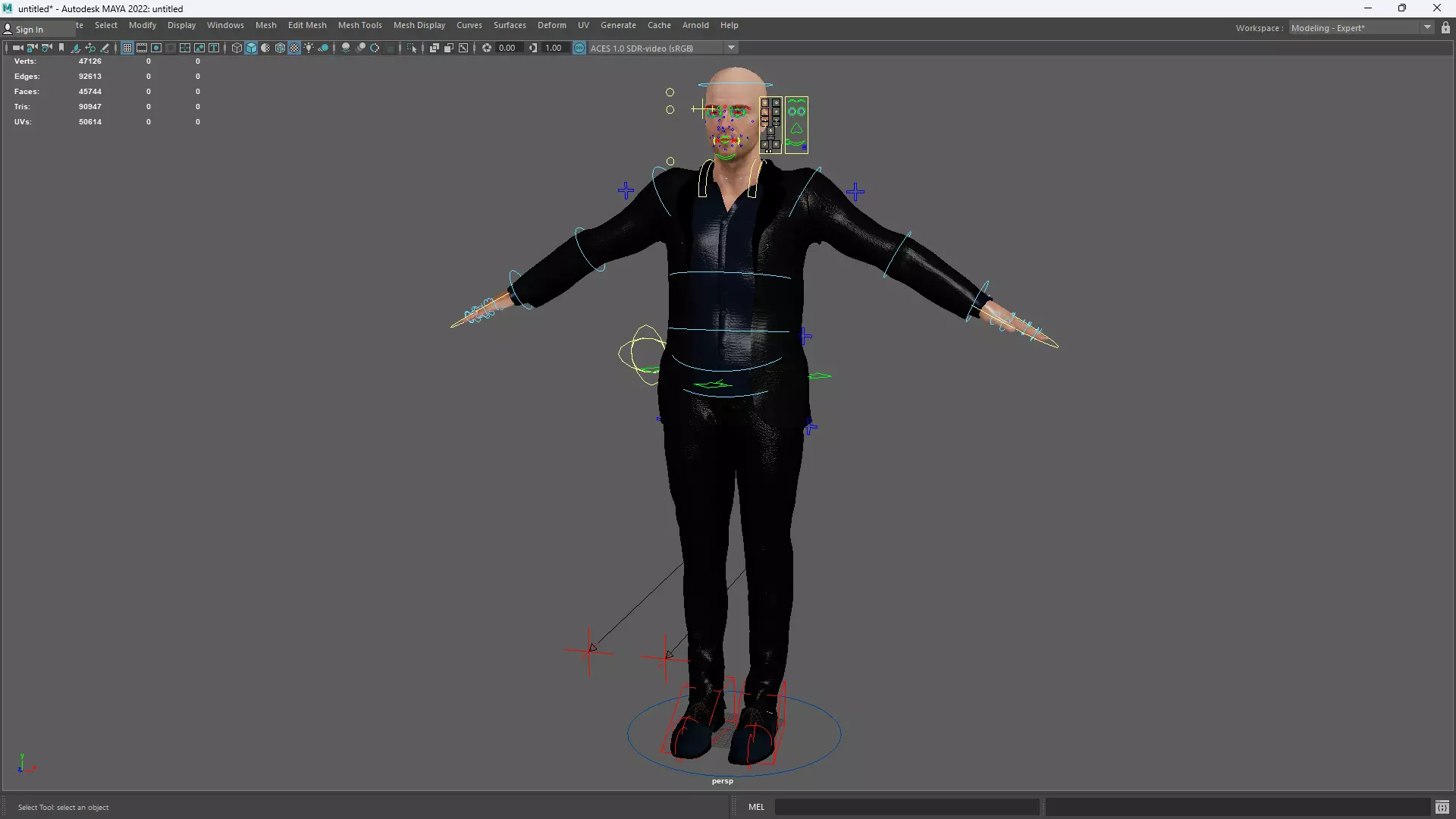The width and height of the screenshot is (1456, 819).
Task: Open the Arnold menu
Action: pyautogui.click(x=695, y=25)
